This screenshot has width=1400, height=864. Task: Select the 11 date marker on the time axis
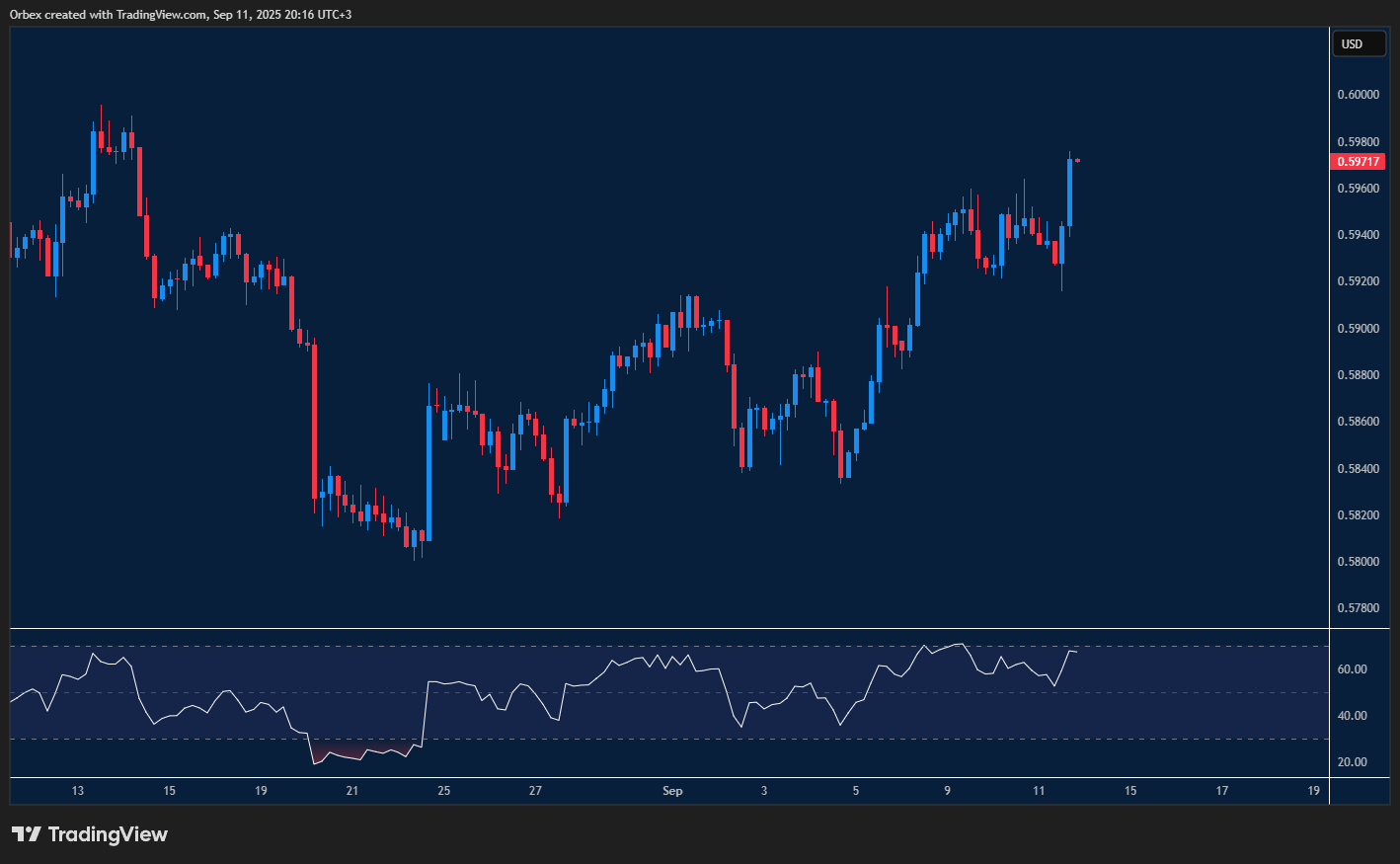1039,791
